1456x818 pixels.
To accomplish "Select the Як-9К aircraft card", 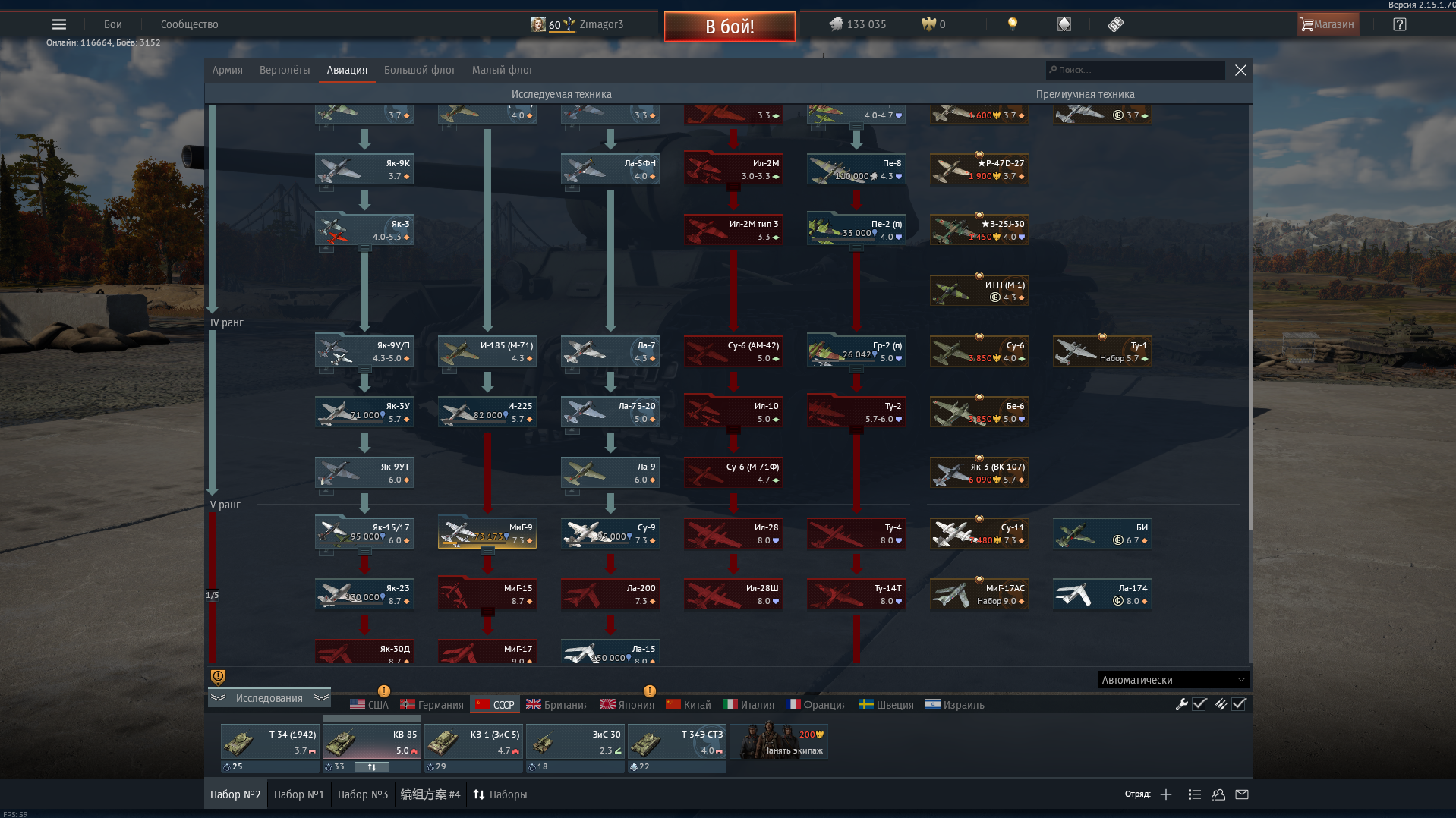I will point(364,168).
